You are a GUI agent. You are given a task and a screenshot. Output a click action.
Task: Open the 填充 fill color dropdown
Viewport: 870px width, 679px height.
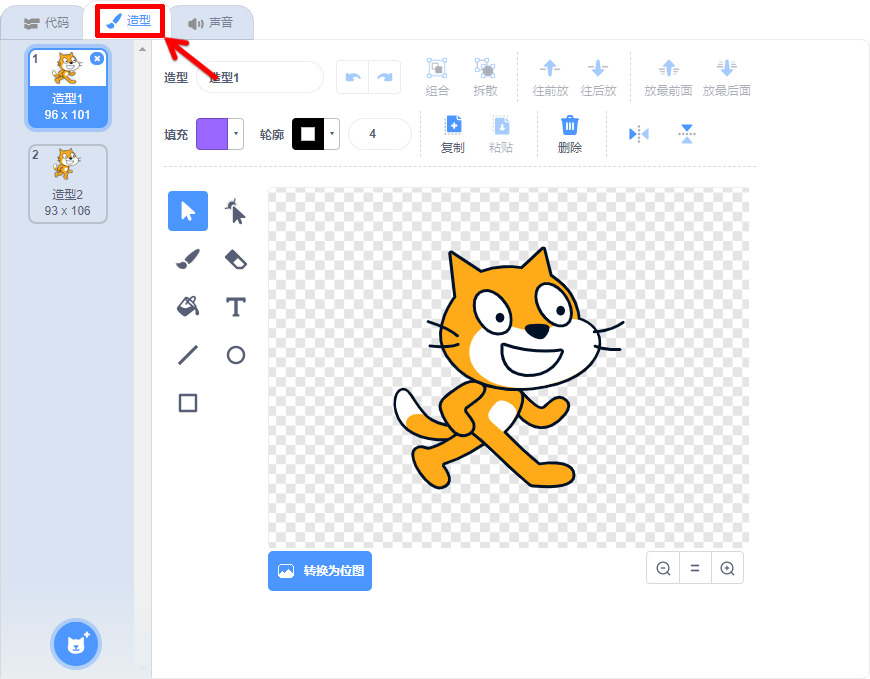(x=236, y=134)
